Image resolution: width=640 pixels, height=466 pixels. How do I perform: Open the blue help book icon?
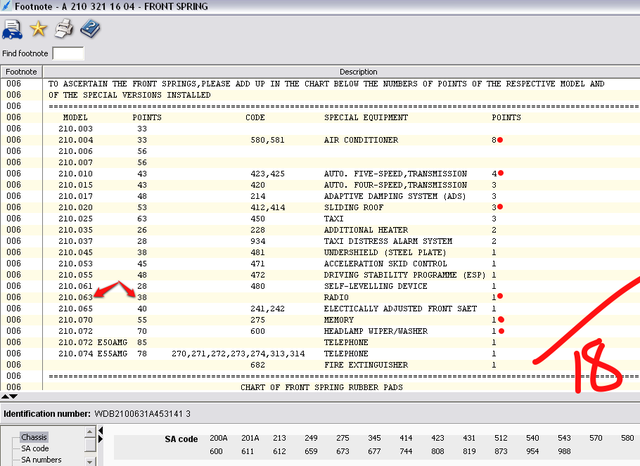point(90,29)
